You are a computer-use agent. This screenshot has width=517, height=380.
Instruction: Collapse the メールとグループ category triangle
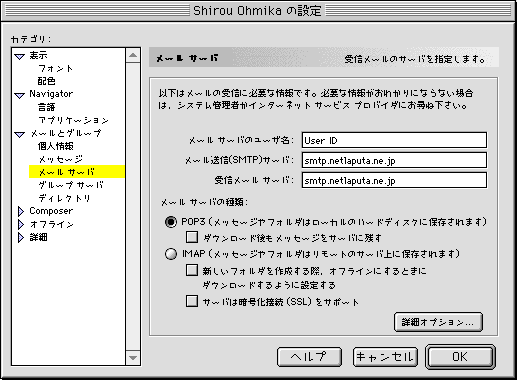[x=20, y=134]
